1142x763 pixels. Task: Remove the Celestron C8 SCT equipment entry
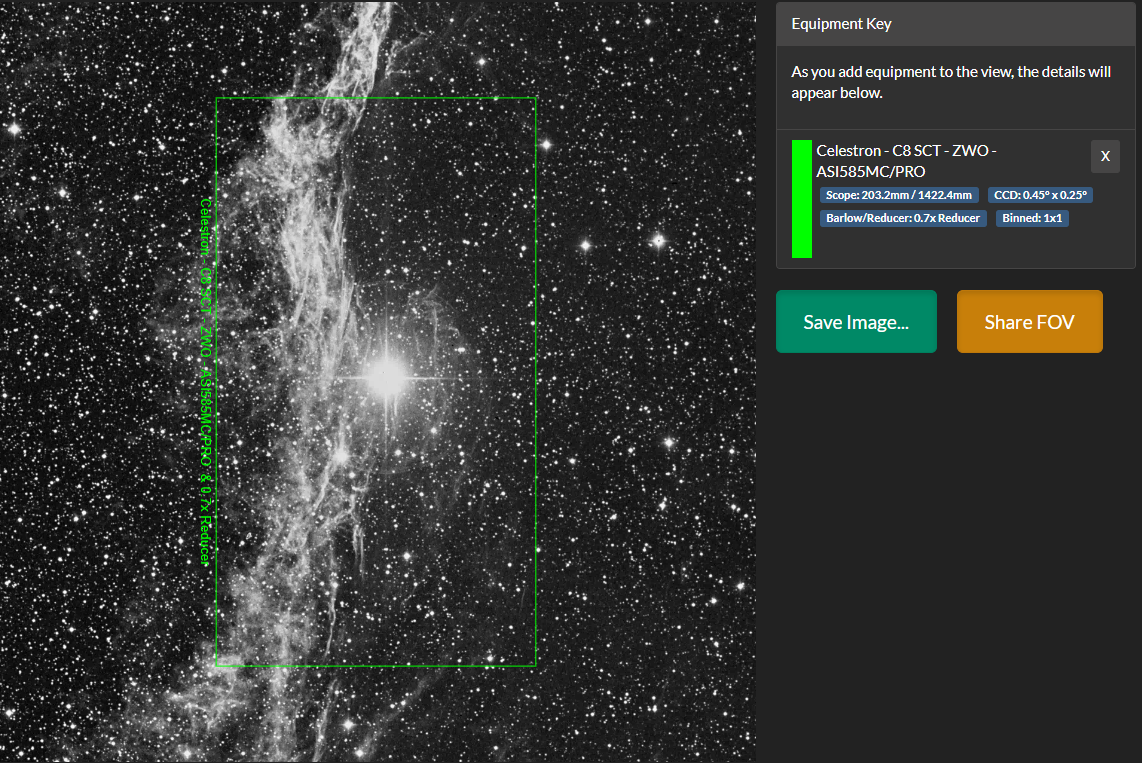click(1105, 157)
